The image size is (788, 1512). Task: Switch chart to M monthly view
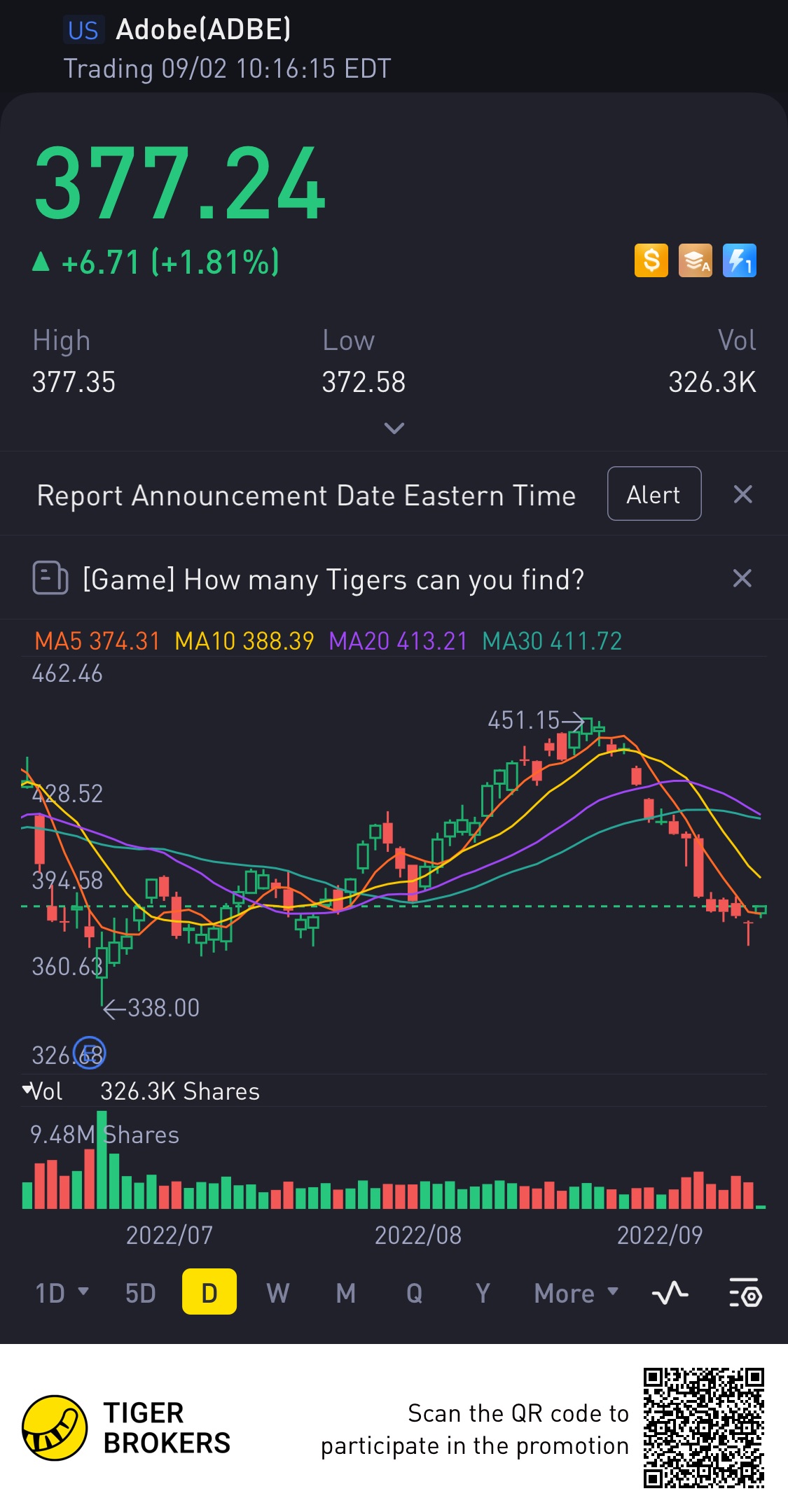[346, 1293]
